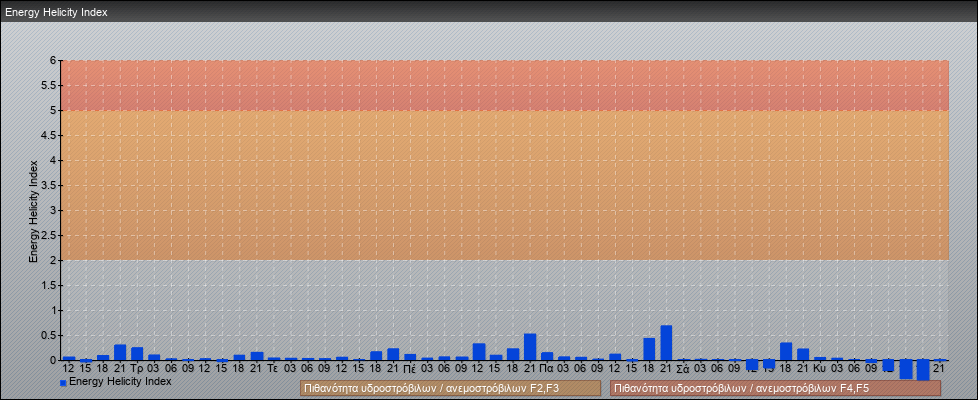This screenshot has height=400, width=978.
Task: Toggle the Energy Helicity Index series legend text
Action: [120, 381]
